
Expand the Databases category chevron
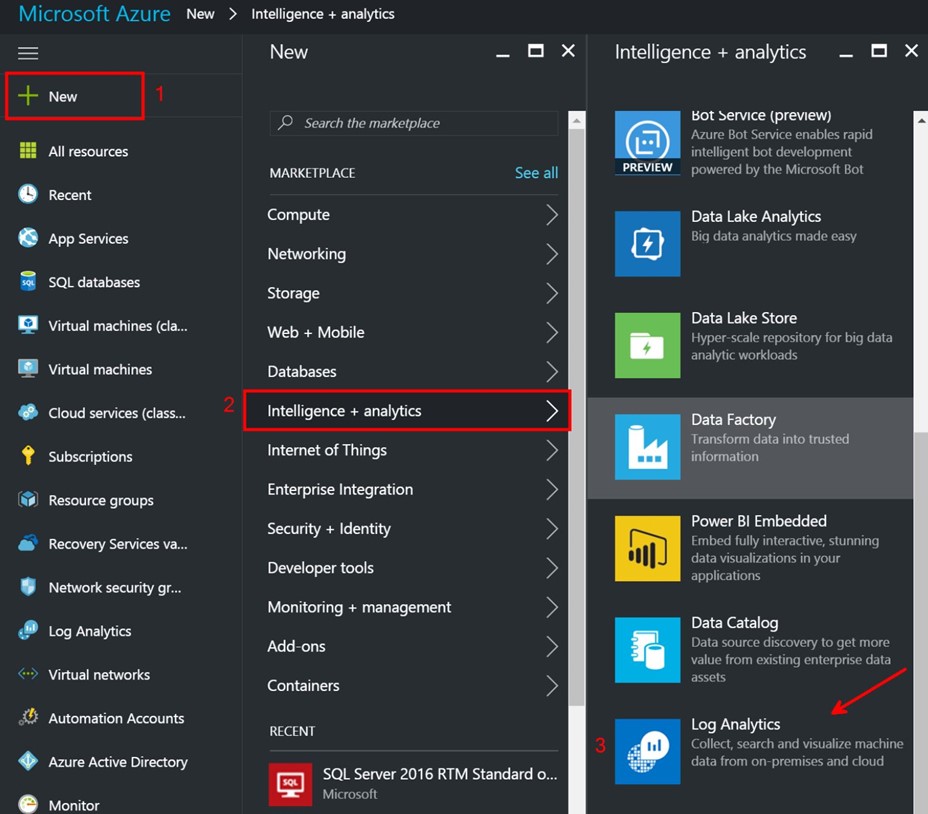[552, 372]
